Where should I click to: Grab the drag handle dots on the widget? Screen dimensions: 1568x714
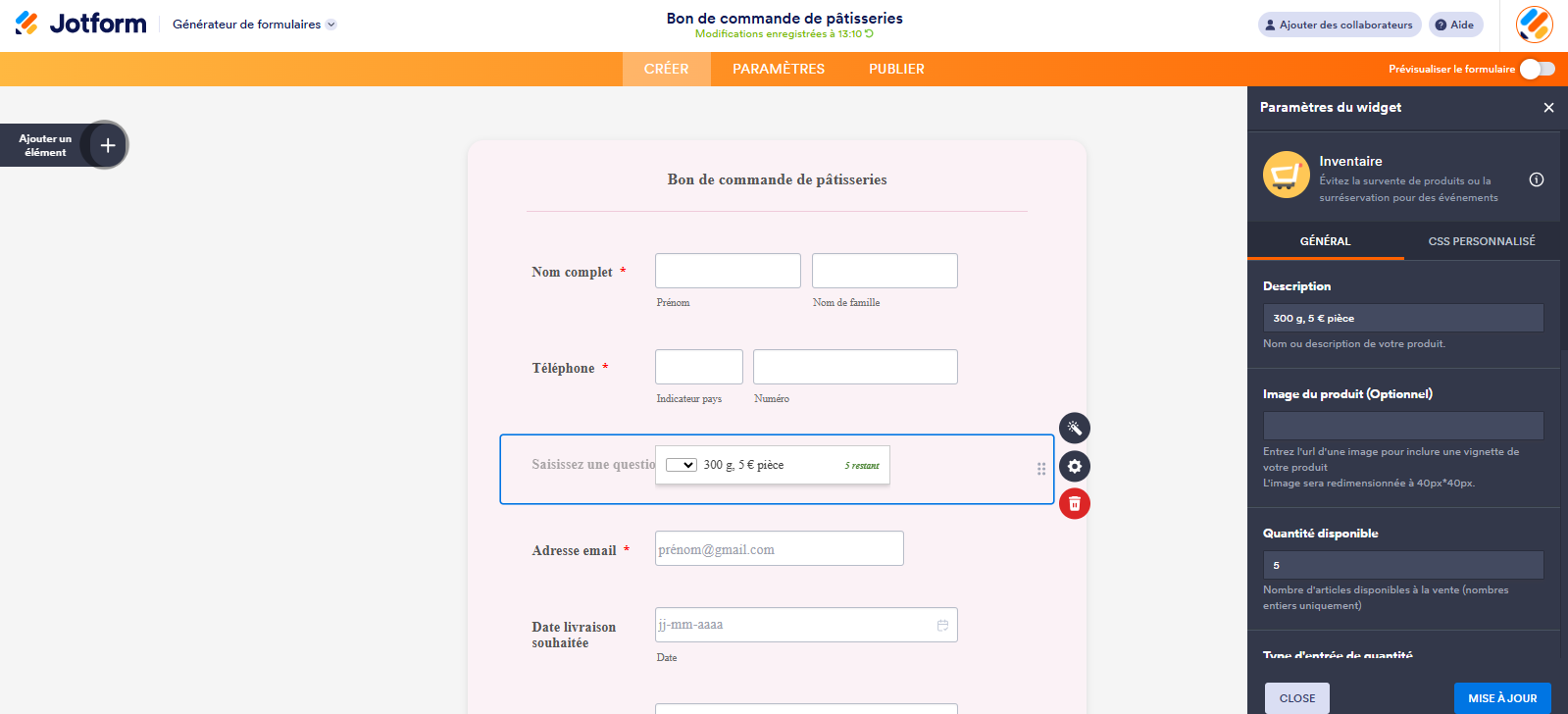1041,470
